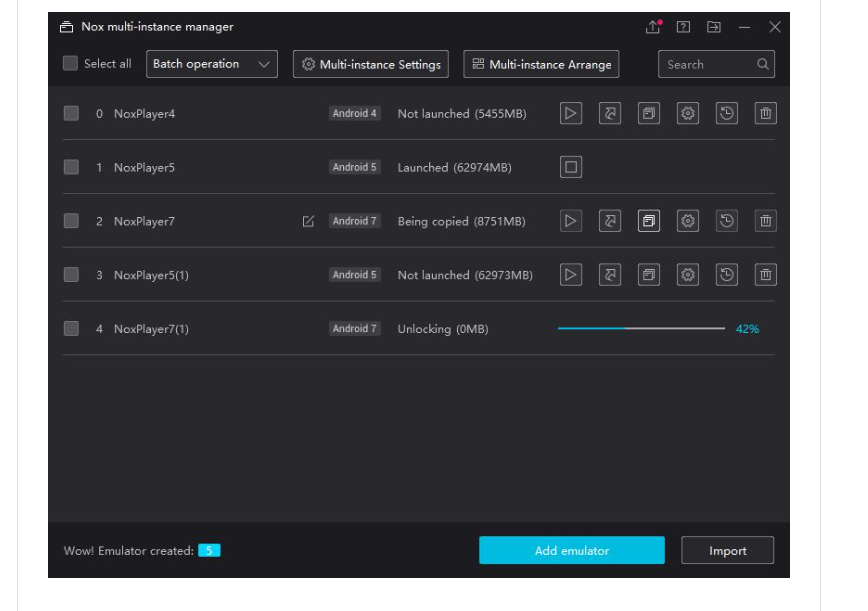Click the upload/update icon with red dot
Screen dimensions: 868x611
pyautogui.click(x=653, y=27)
